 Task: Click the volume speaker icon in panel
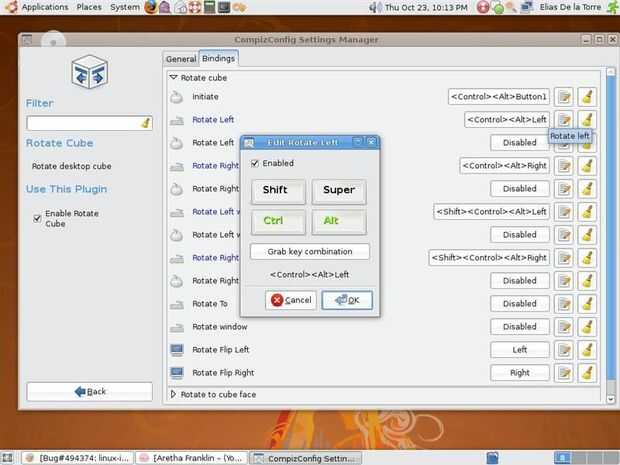point(374,7)
